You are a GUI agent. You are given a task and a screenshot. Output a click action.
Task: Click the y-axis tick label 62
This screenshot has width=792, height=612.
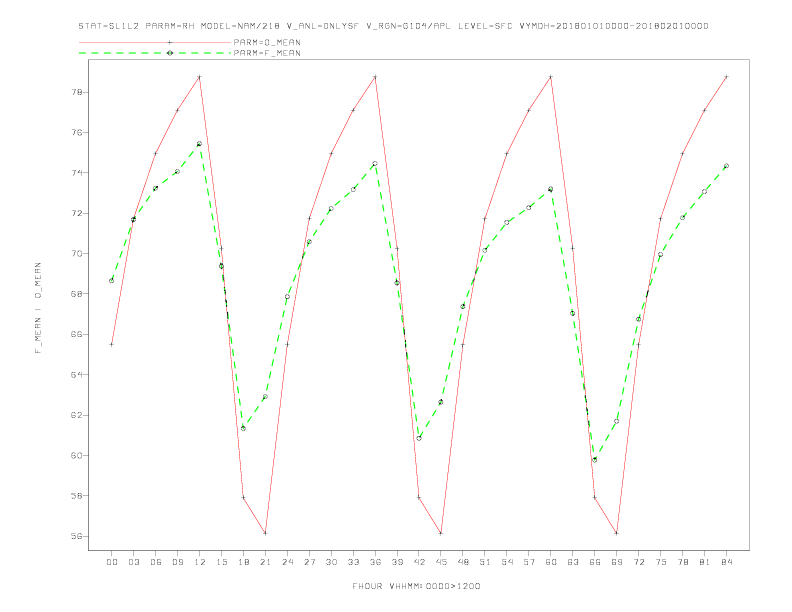[x=76, y=415]
